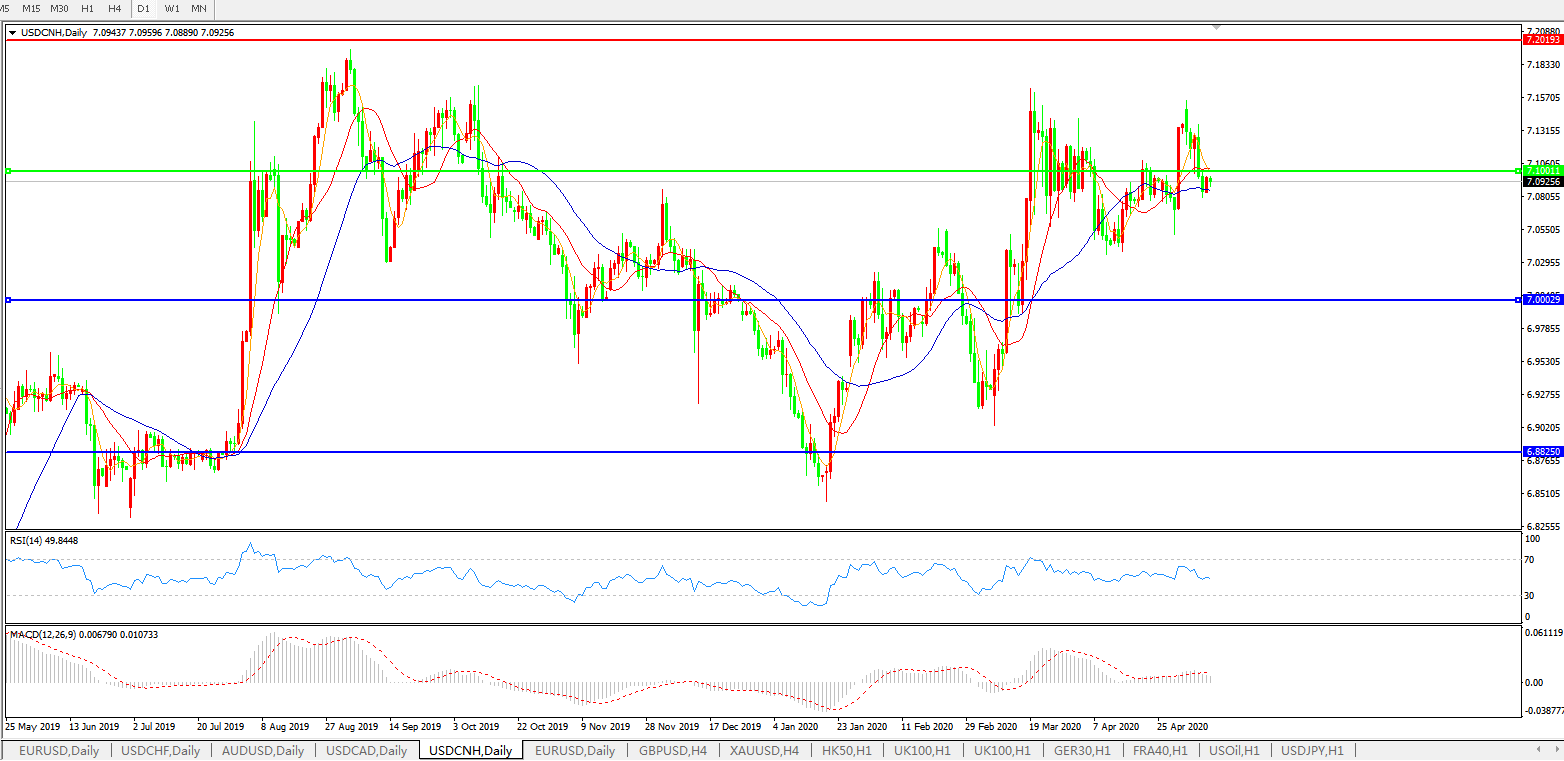Choose the MN monthly timeframe

pyautogui.click(x=199, y=8)
